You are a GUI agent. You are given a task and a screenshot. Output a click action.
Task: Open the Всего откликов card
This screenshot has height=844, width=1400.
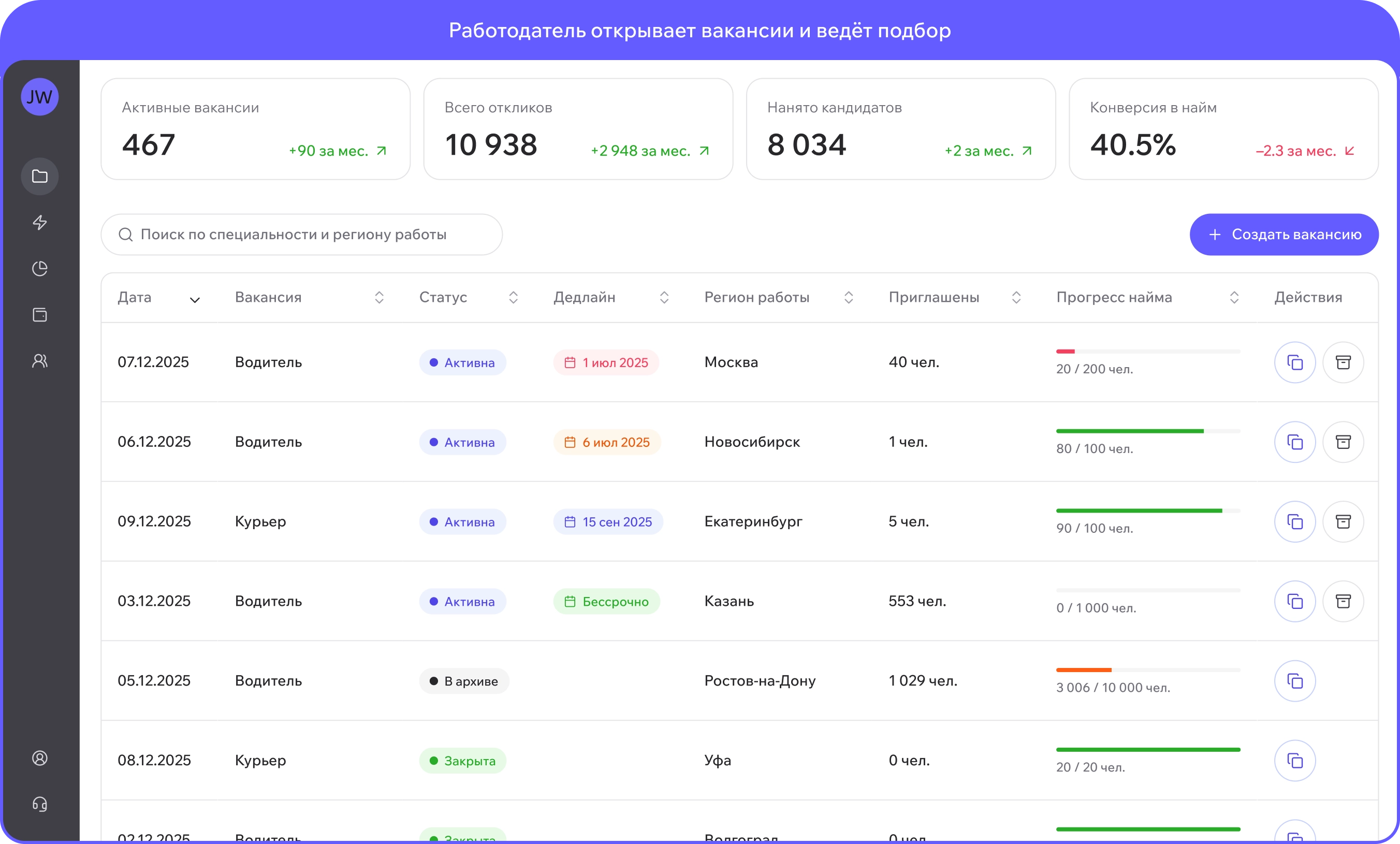[578, 129]
